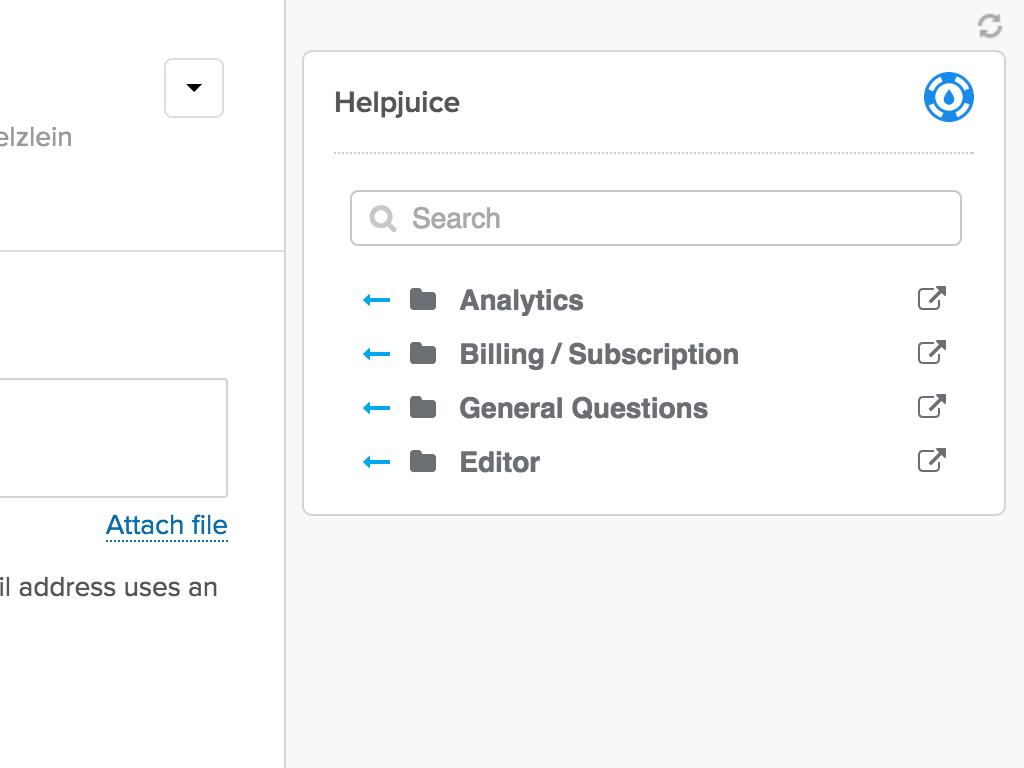Image resolution: width=1024 pixels, height=768 pixels.
Task: Select the General Questions category
Action: click(x=582, y=408)
